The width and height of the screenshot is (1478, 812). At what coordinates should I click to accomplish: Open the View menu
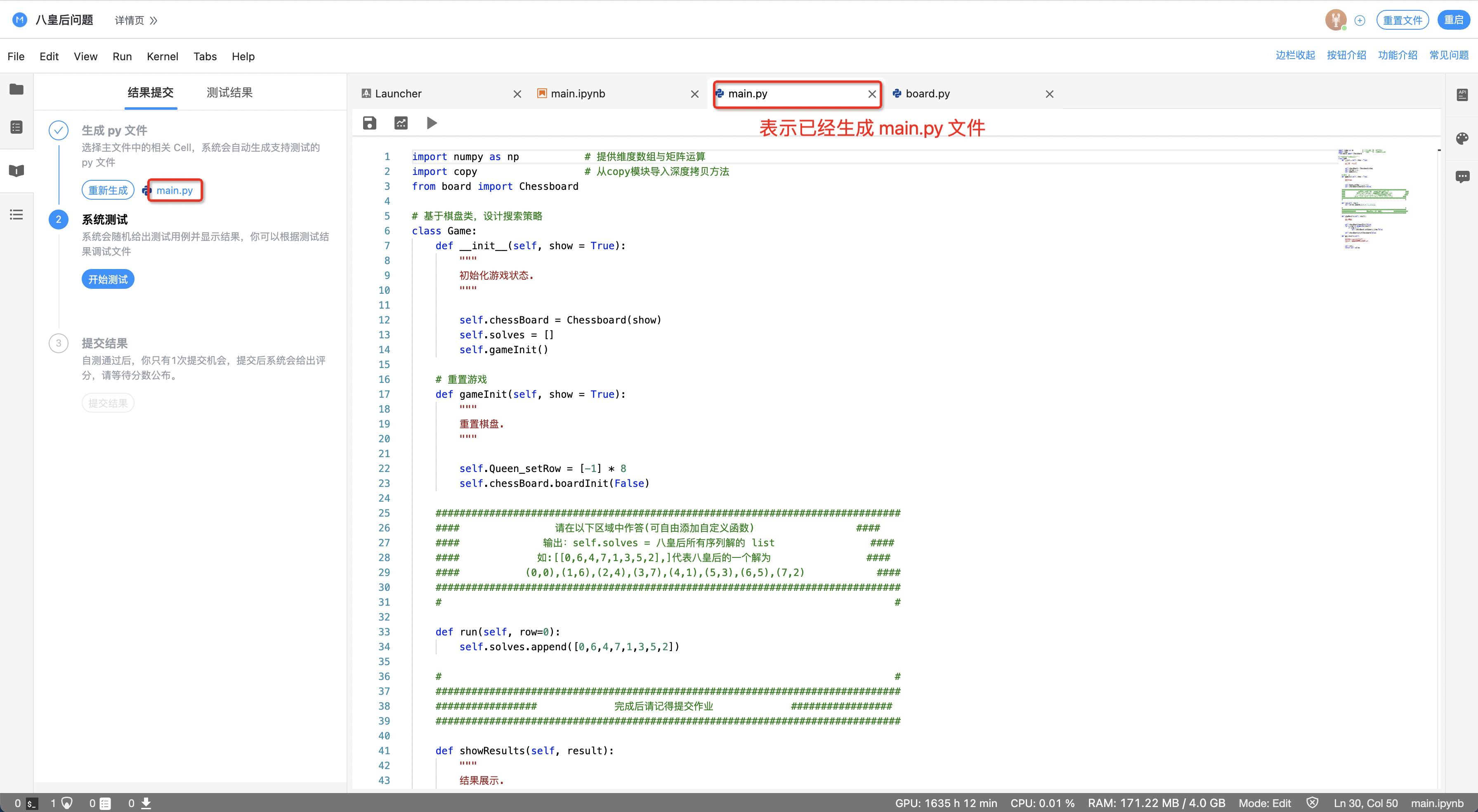(85, 56)
